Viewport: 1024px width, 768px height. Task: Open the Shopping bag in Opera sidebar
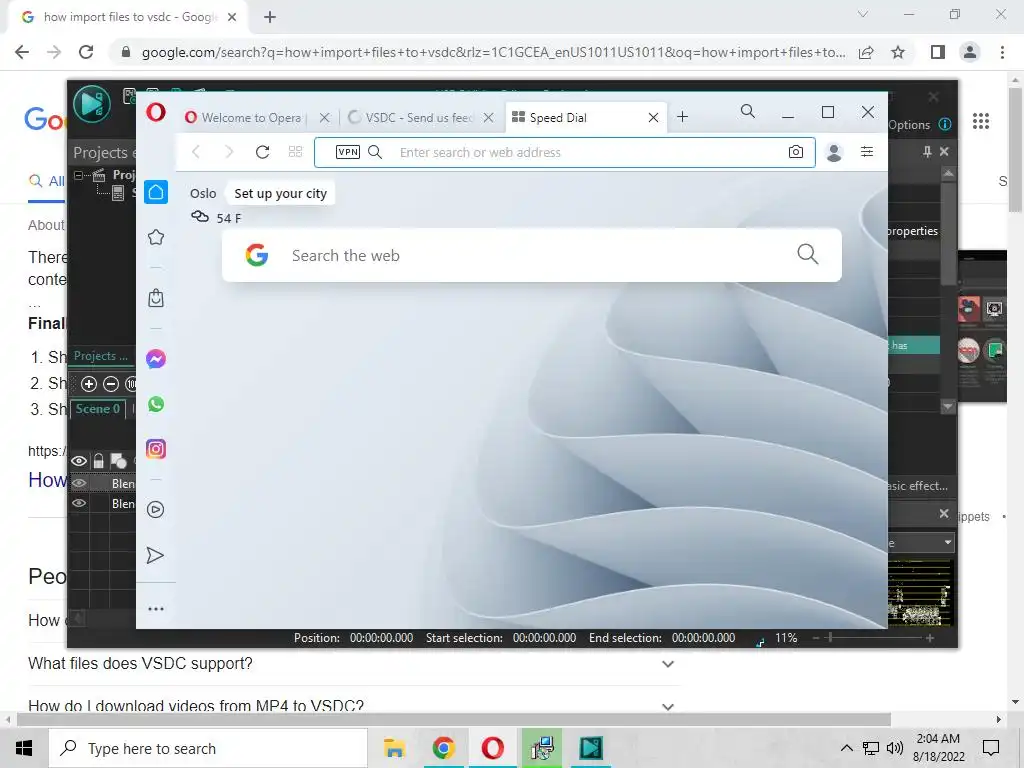[x=156, y=298]
